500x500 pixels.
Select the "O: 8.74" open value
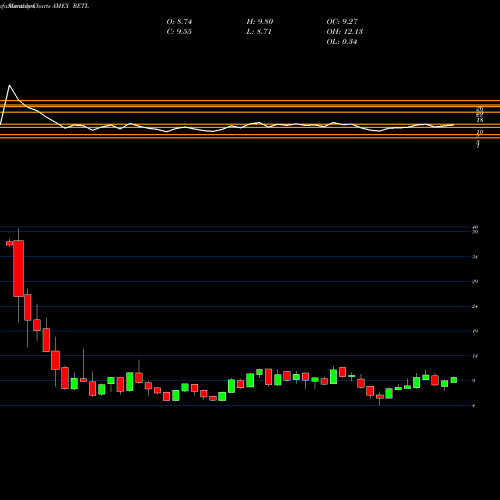[x=179, y=22]
